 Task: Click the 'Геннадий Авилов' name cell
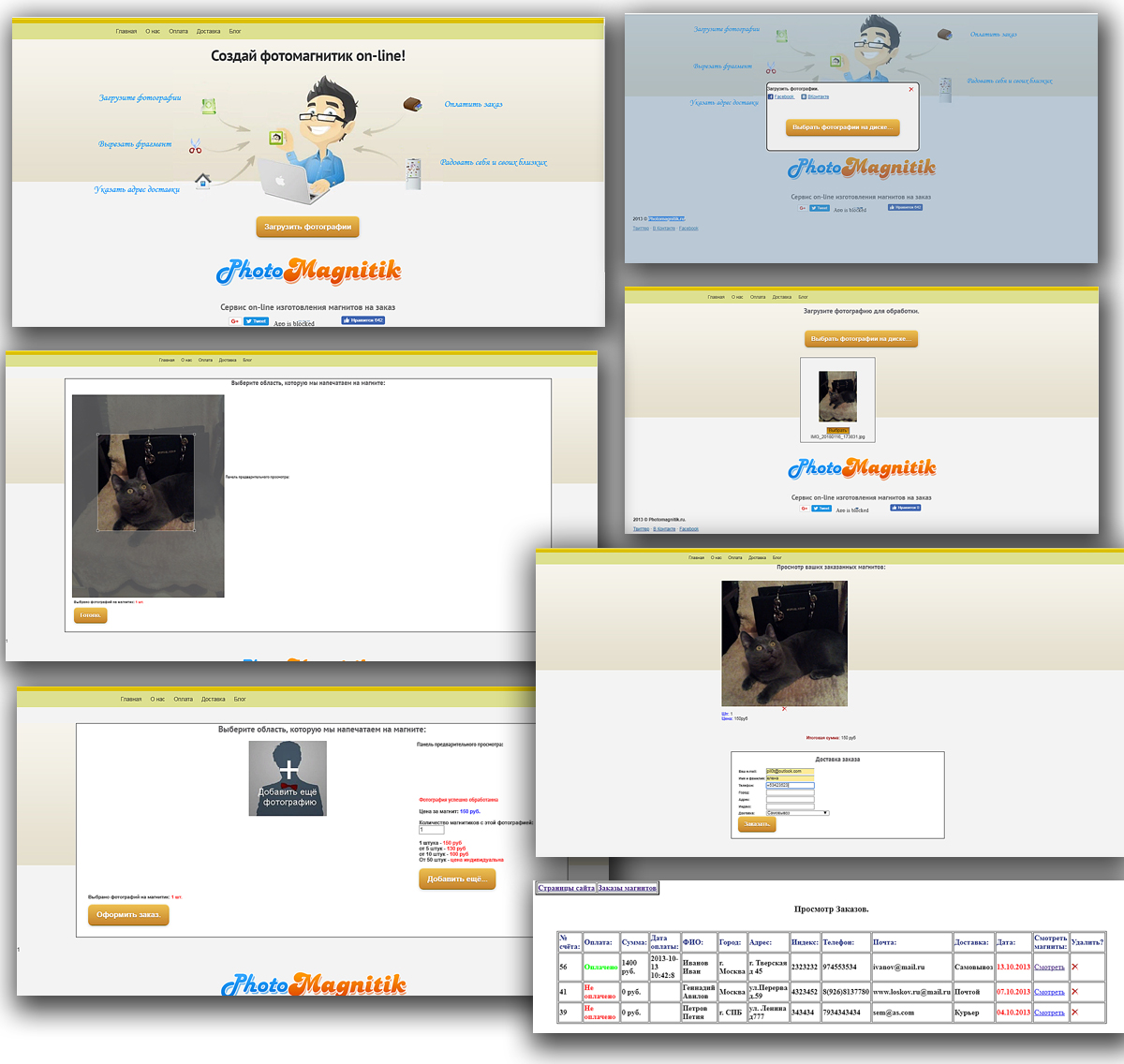[698, 991]
